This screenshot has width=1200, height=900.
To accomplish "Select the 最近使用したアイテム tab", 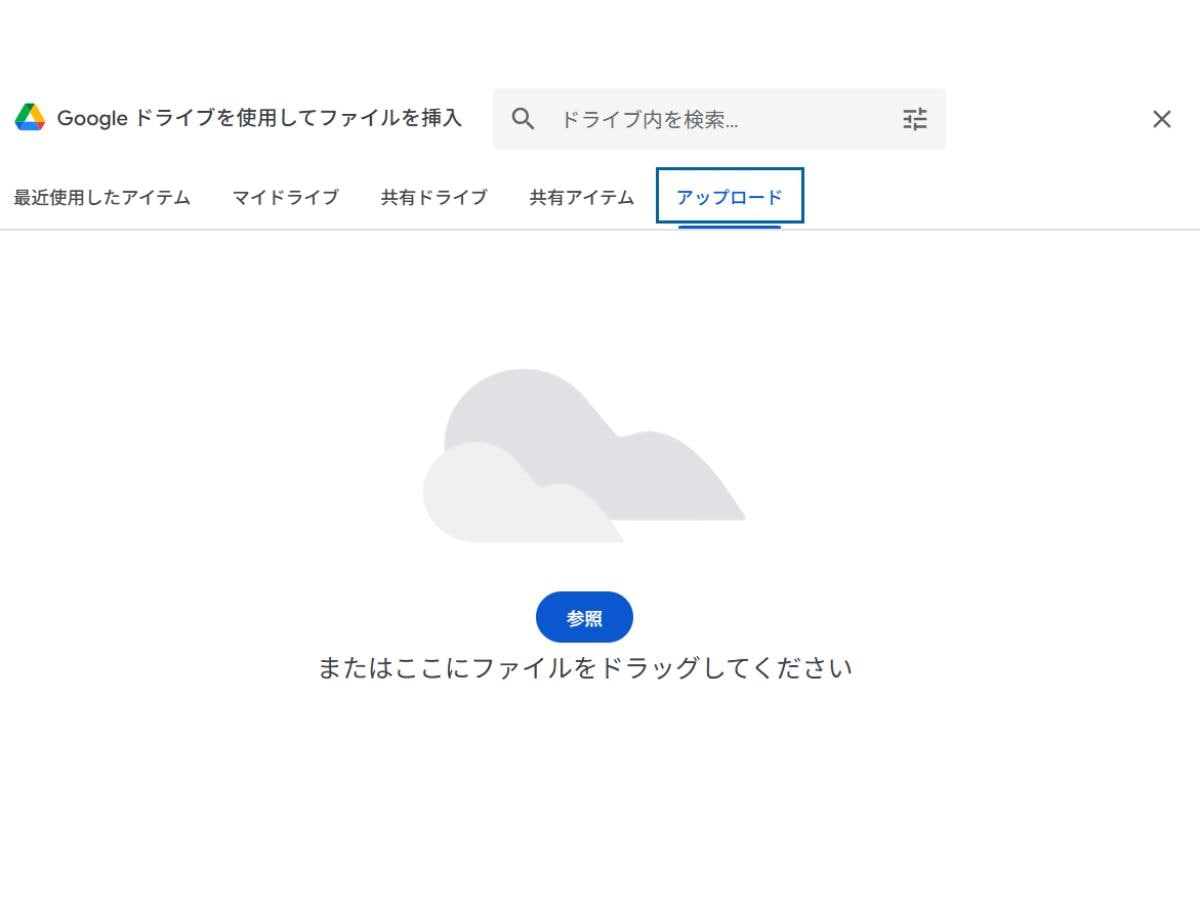I will [x=100, y=197].
